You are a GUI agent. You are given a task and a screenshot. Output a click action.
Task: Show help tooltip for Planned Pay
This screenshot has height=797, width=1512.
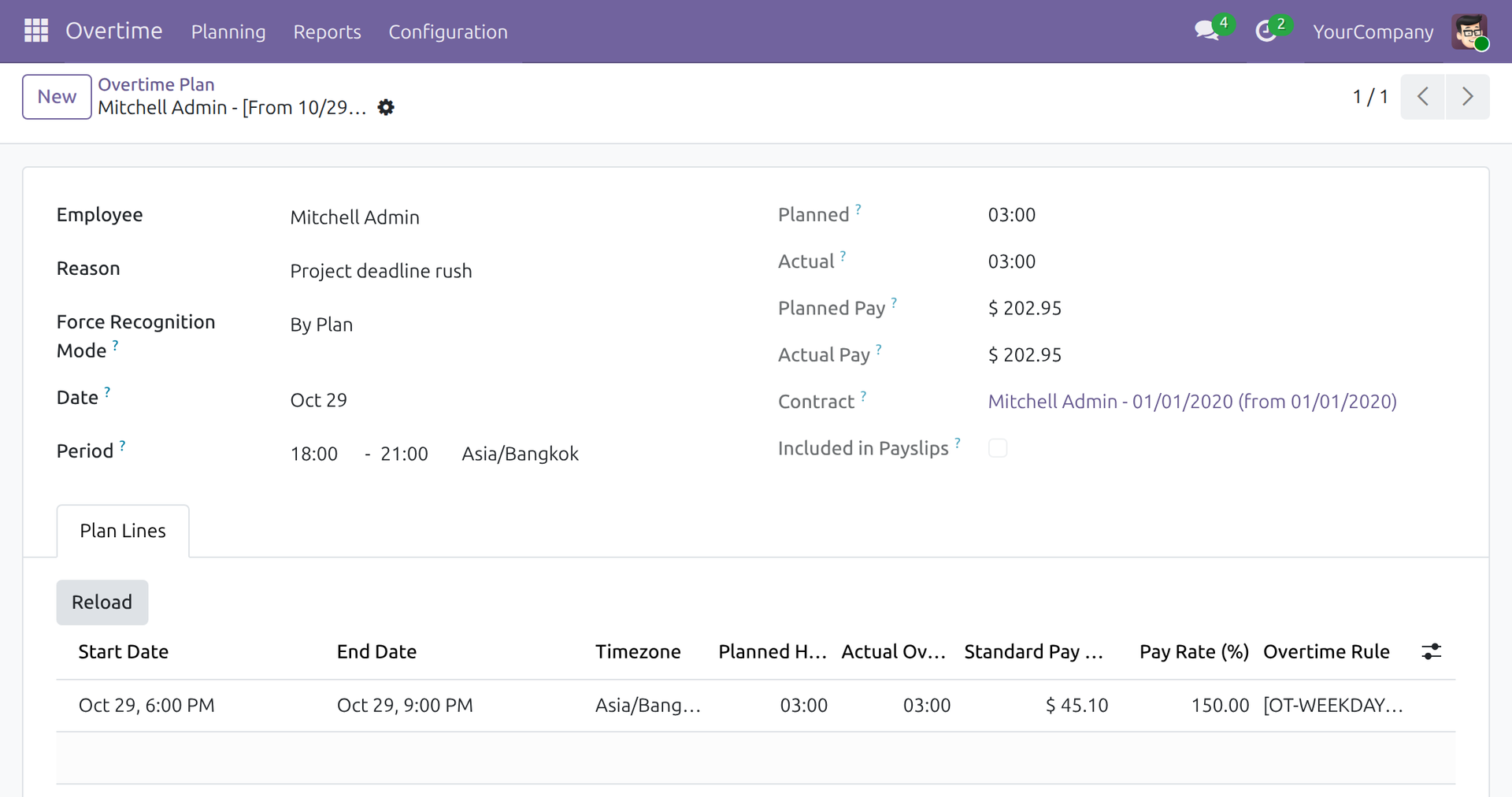click(894, 302)
